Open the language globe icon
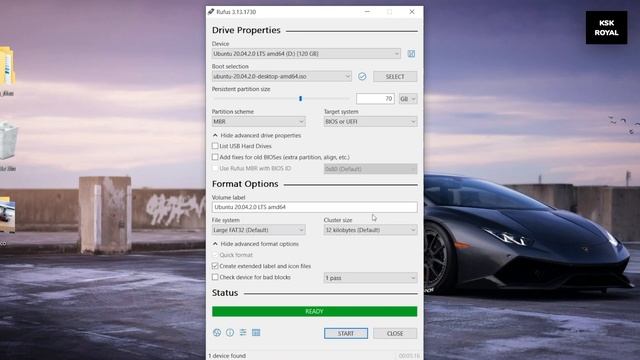The image size is (640, 360). point(217,333)
